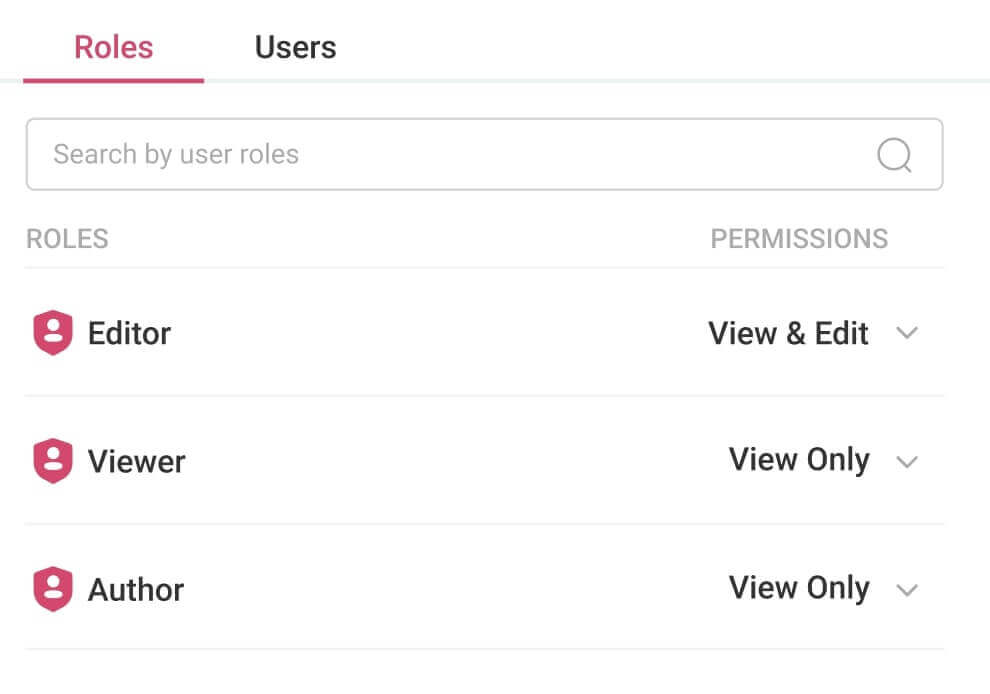Click the Editor role shield icon
Screen dimensions: 990x694
[53, 333]
